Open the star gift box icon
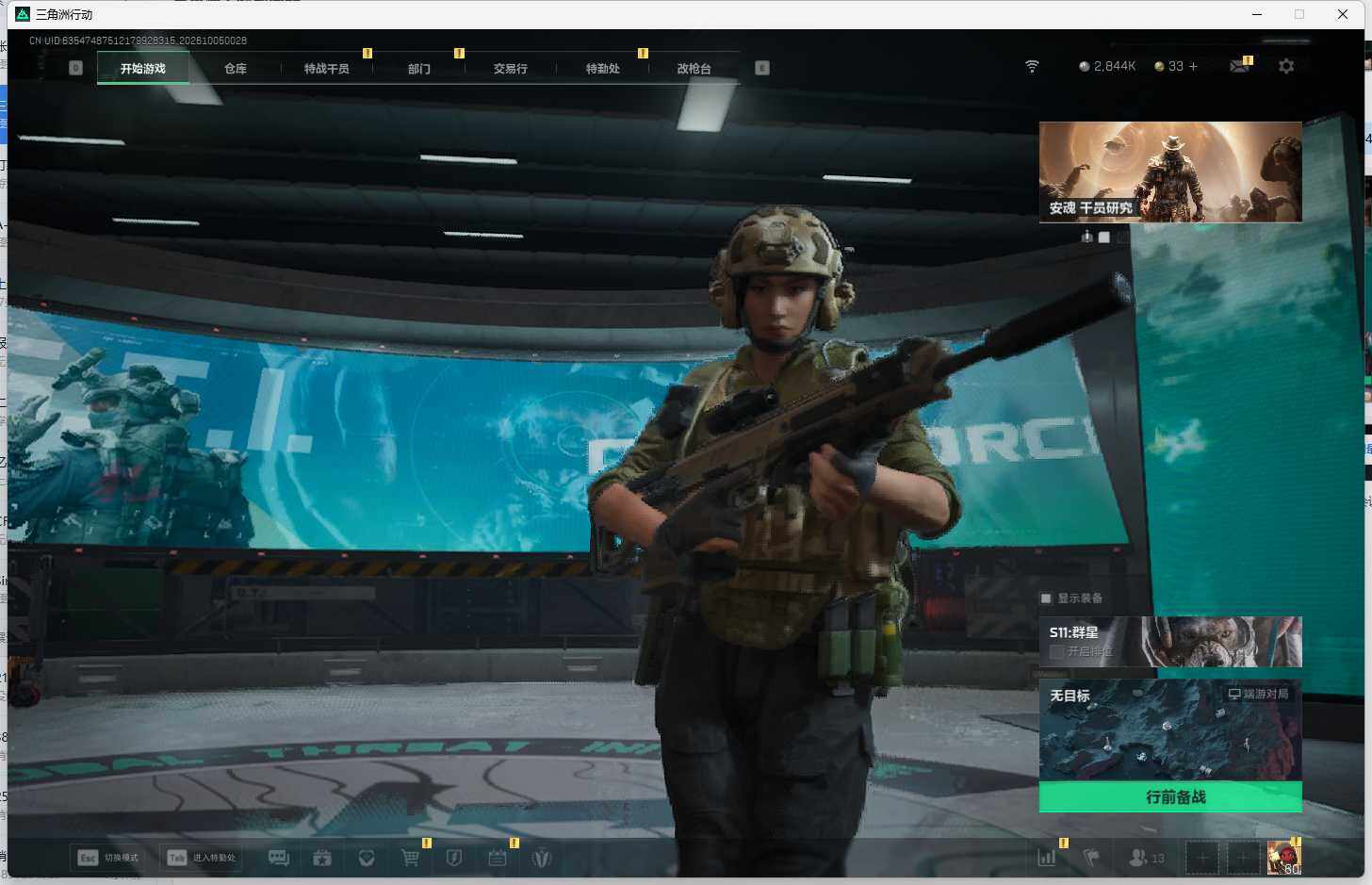1372x885 pixels. (x=322, y=858)
